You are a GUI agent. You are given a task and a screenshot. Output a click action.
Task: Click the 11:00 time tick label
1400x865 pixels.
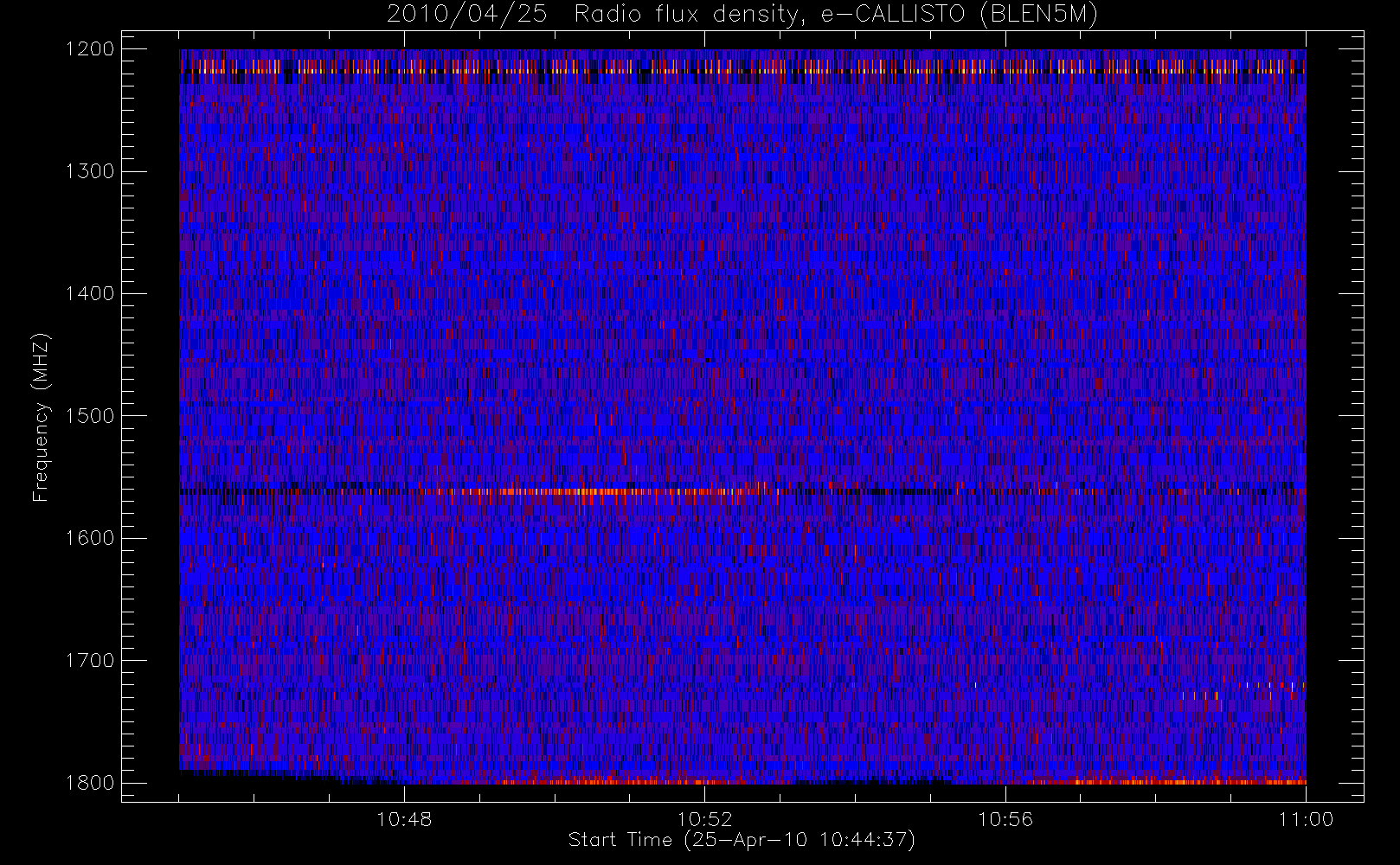click(x=1306, y=819)
